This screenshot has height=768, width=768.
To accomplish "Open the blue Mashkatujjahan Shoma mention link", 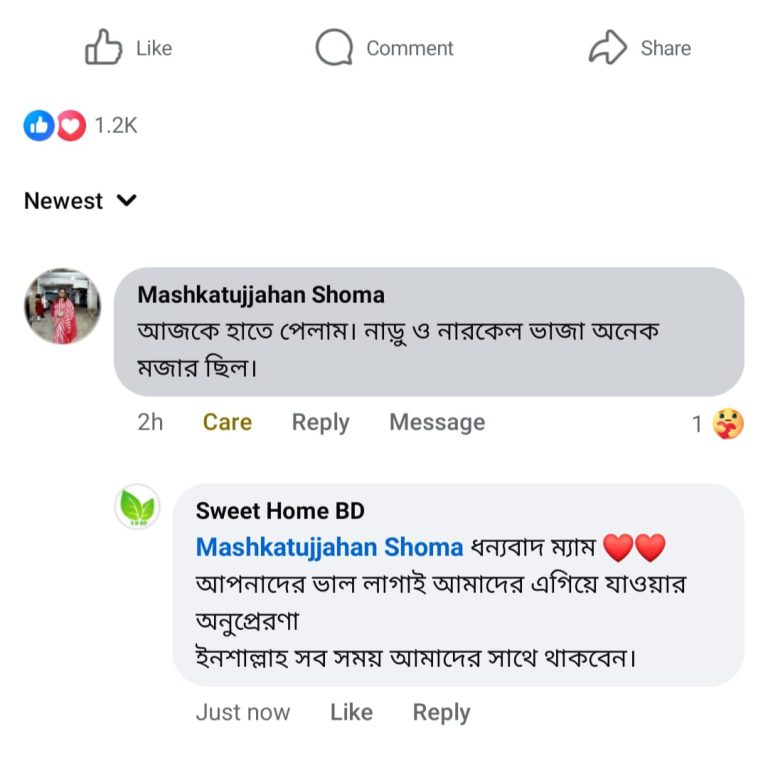I will [x=329, y=547].
